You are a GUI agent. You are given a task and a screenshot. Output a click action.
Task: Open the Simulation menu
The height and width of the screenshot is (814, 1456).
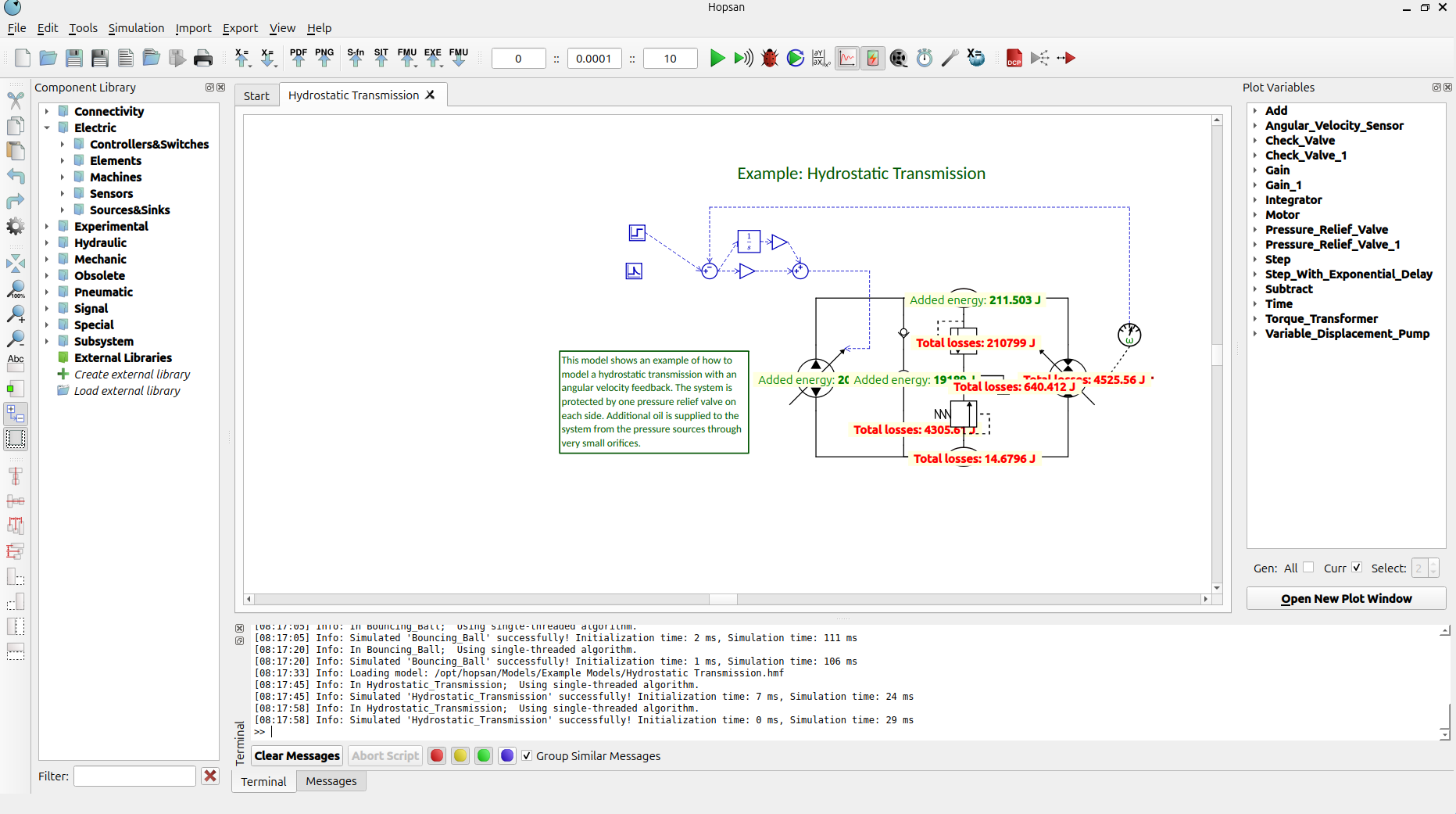(x=136, y=28)
